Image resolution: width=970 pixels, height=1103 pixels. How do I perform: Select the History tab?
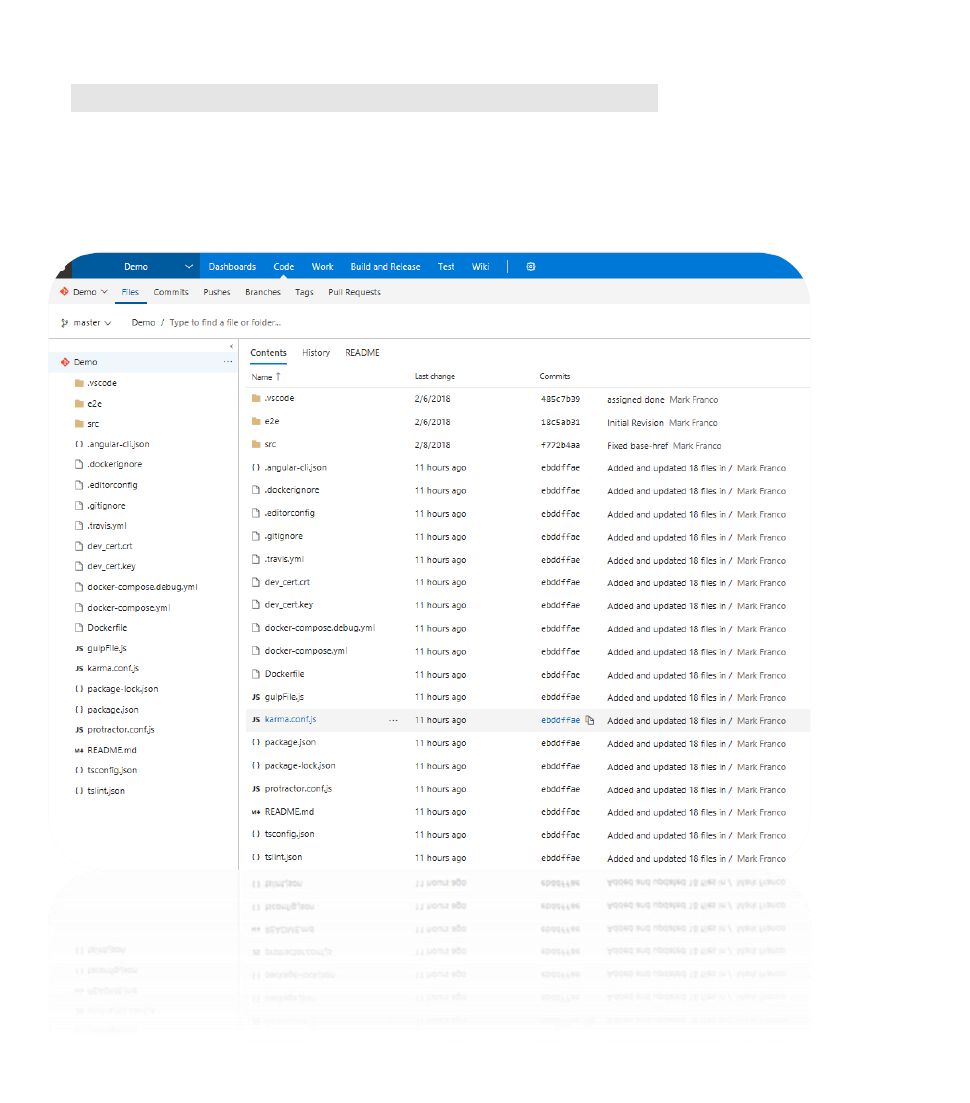[x=316, y=353]
